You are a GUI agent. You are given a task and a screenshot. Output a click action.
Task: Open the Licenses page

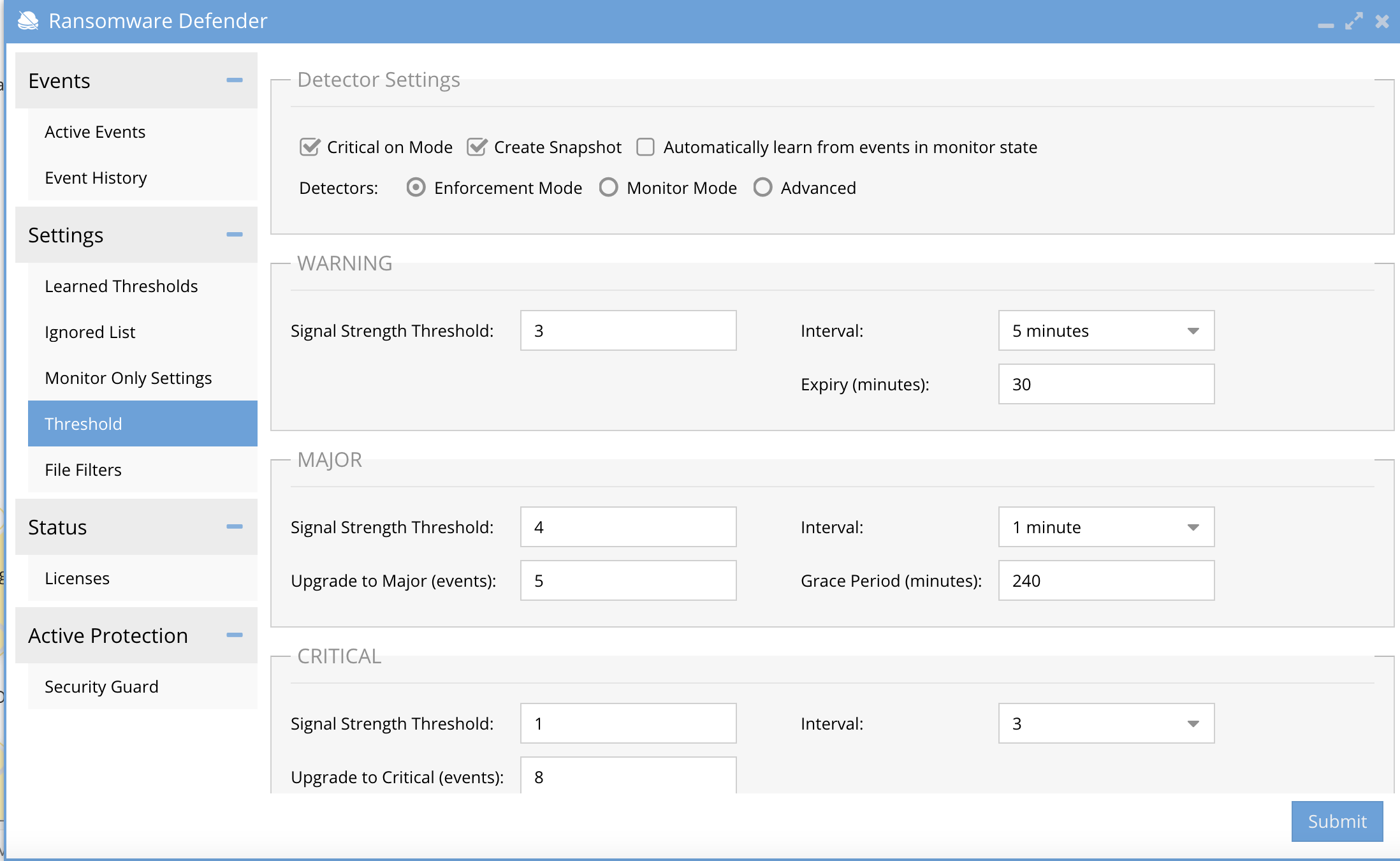click(x=143, y=578)
